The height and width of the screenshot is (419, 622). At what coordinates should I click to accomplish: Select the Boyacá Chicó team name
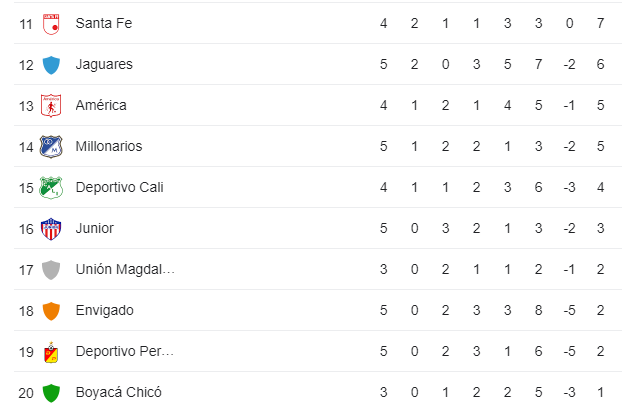click(118, 392)
